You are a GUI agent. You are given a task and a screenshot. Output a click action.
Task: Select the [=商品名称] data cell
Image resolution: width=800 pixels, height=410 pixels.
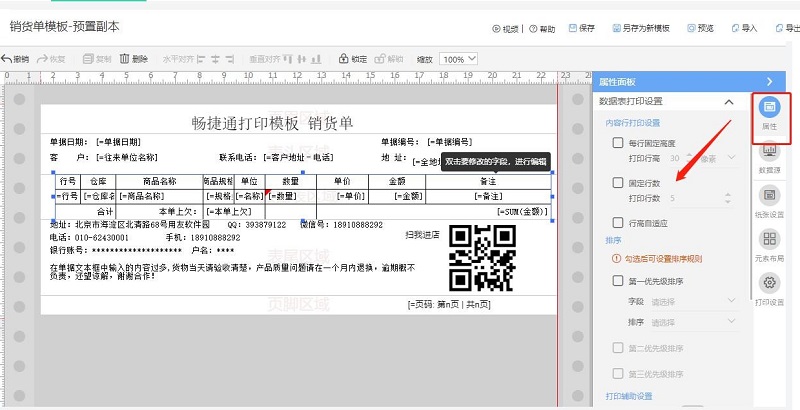pyautogui.click(x=160, y=196)
